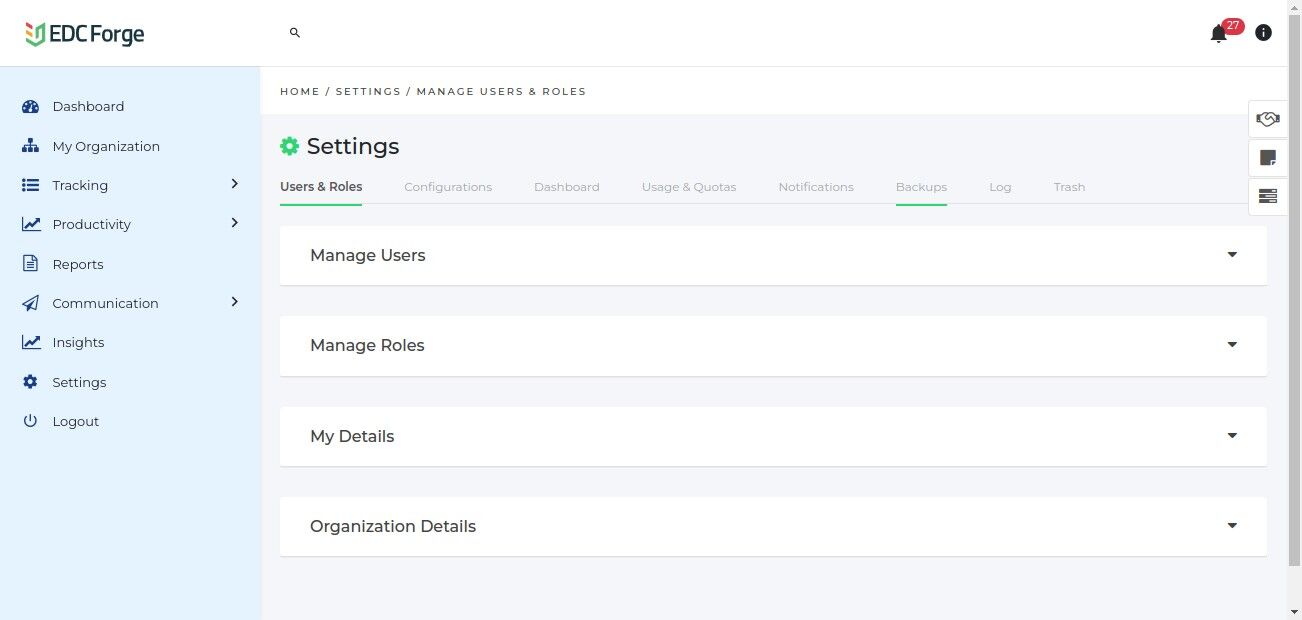1302x620 pixels.
Task: Click the My Organization sitemap icon
Action: click(x=30, y=146)
